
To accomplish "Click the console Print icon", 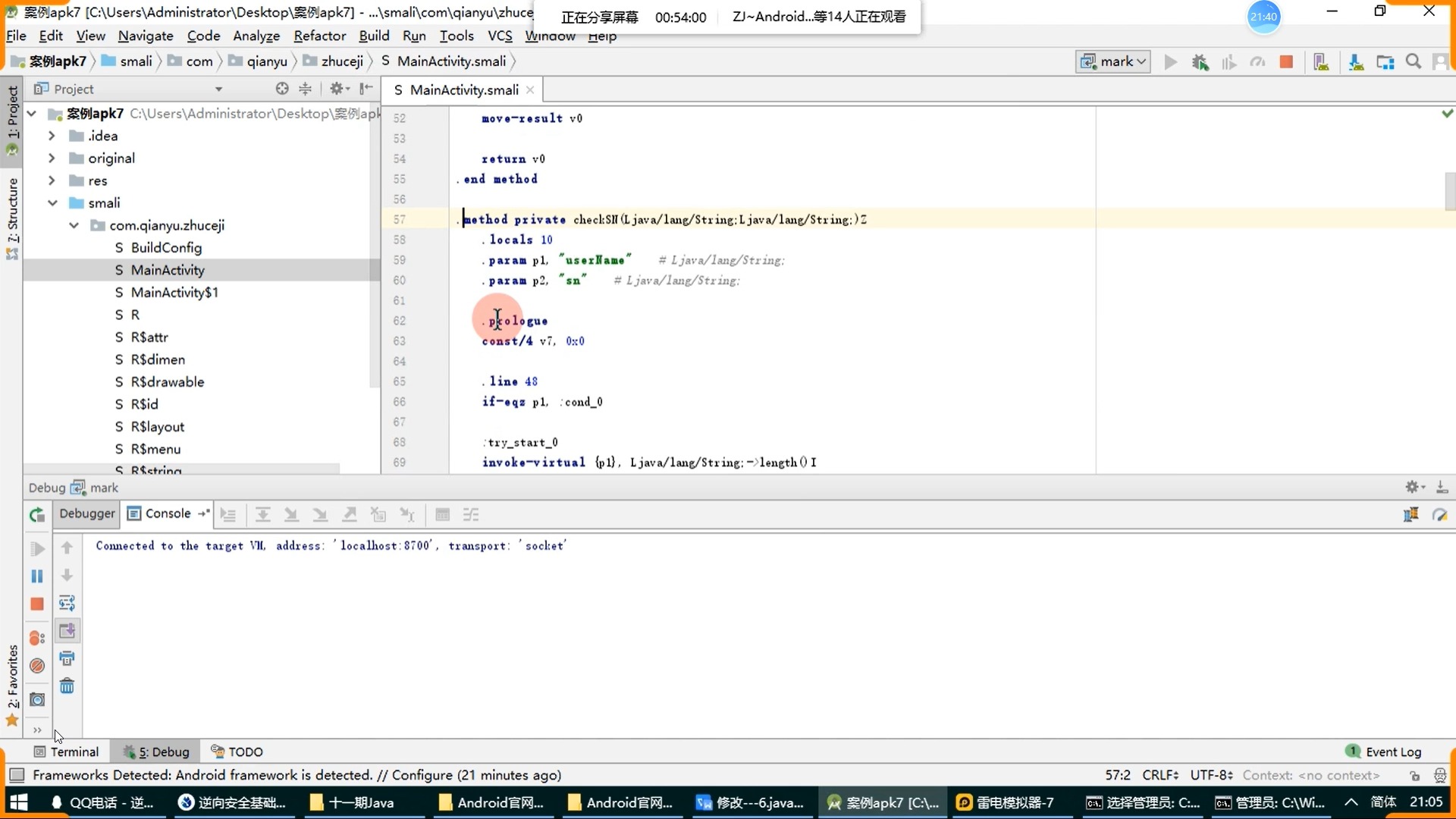I will (x=67, y=658).
